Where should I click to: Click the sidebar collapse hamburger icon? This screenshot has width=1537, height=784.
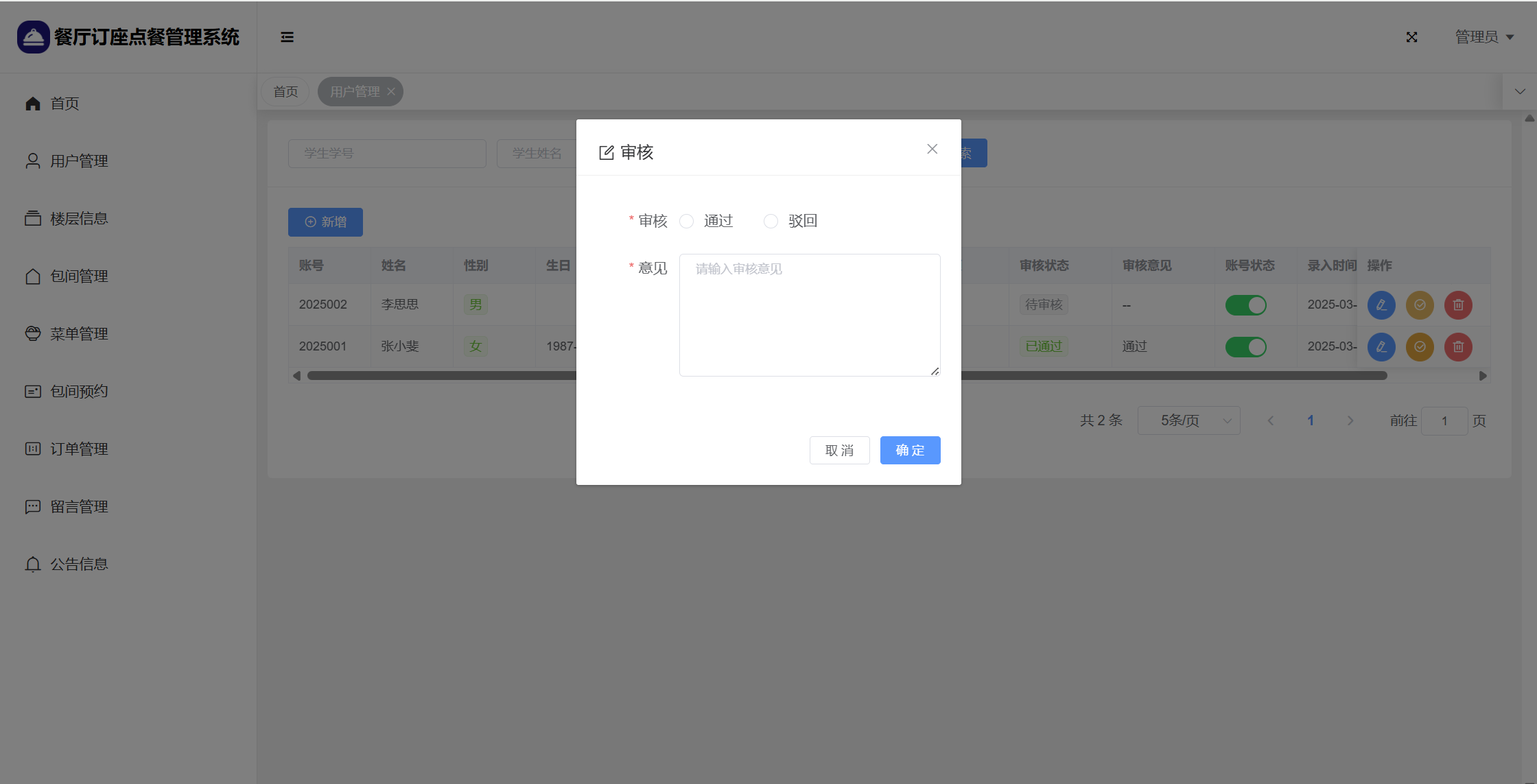(287, 37)
